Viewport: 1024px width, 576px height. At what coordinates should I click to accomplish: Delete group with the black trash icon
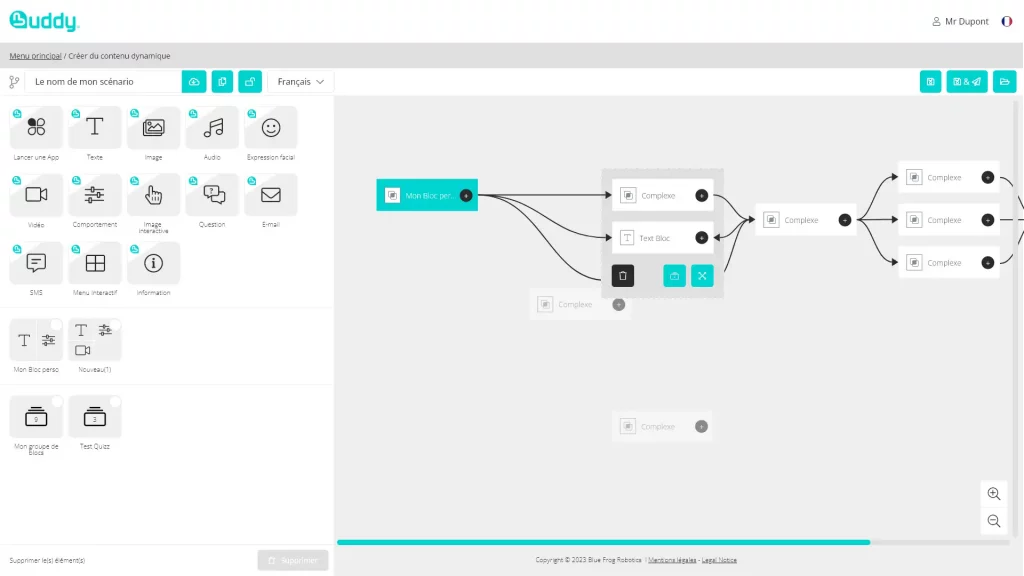[x=623, y=276]
